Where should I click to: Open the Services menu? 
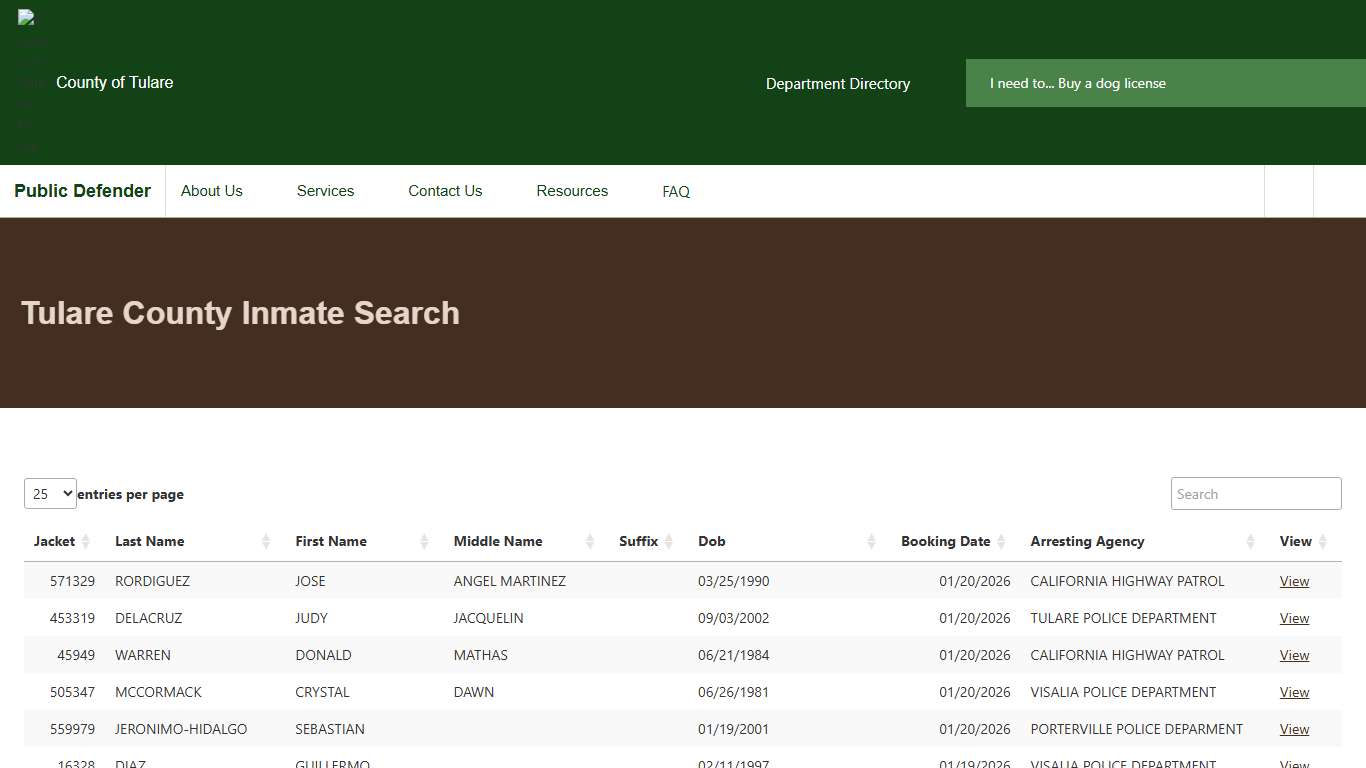(x=325, y=191)
